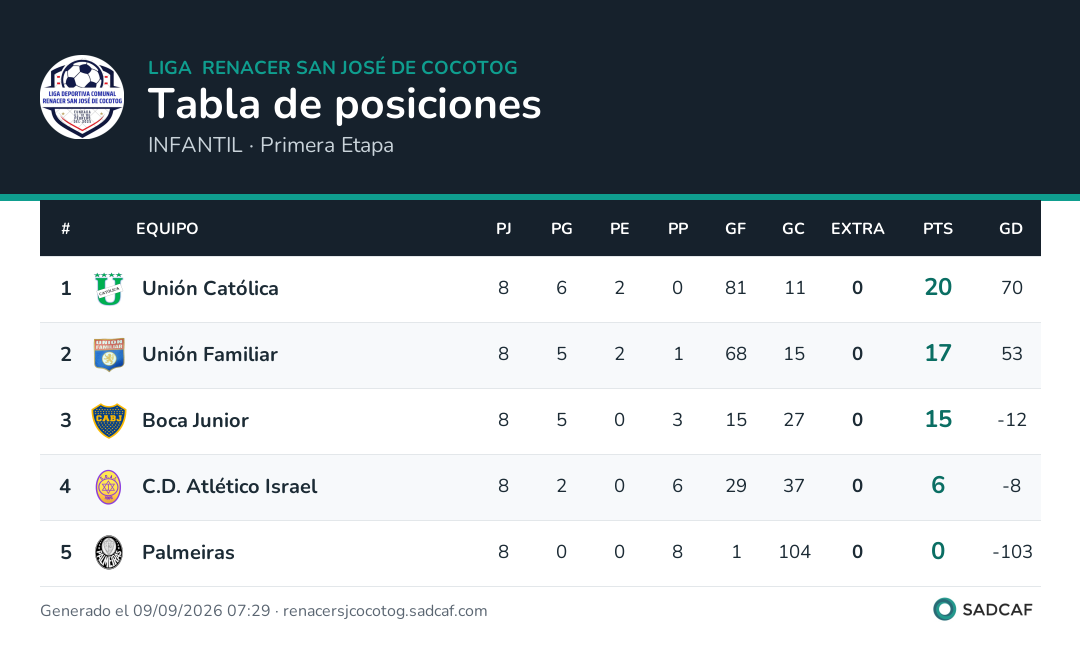Click the C.D. Atlético Israel crest
The height and width of the screenshot is (662, 1080).
[109, 486]
